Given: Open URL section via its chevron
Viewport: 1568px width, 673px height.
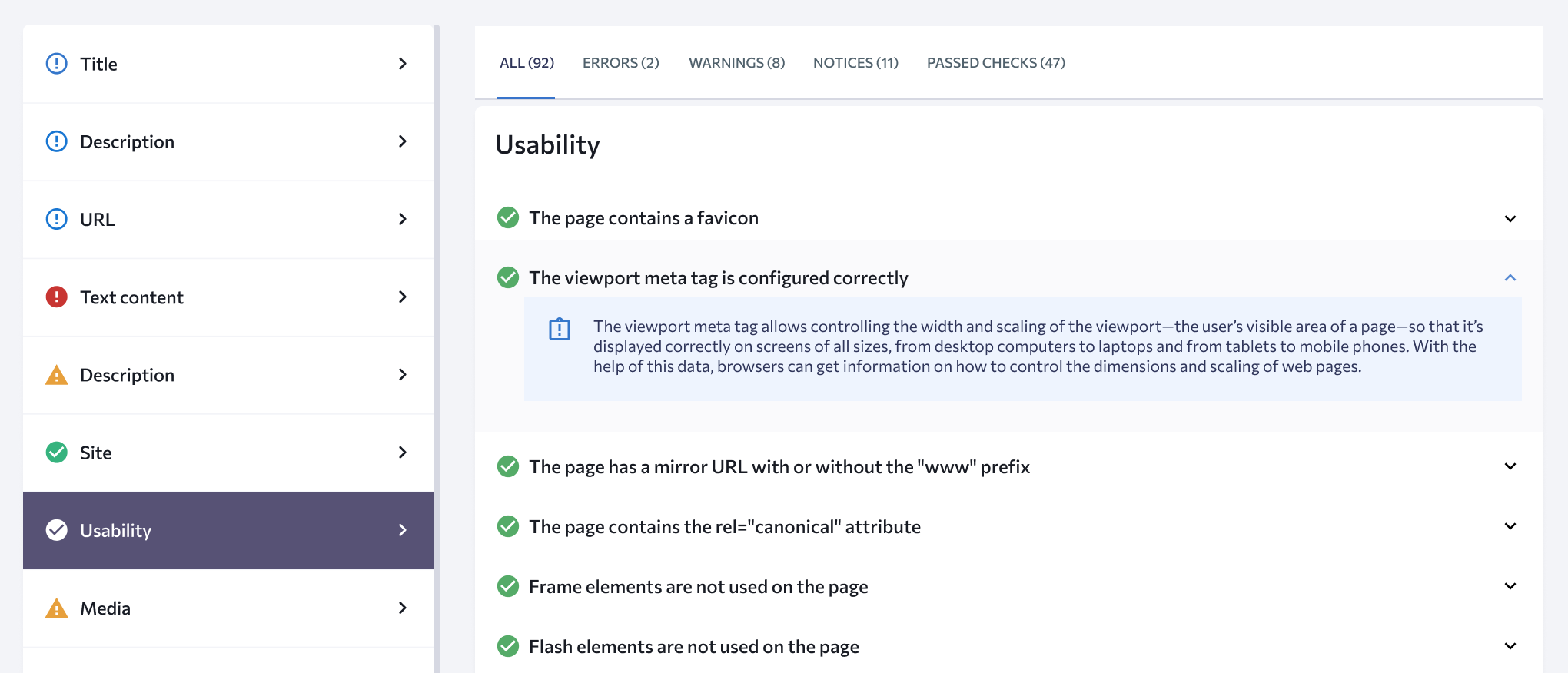Looking at the screenshot, I should [403, 219].
